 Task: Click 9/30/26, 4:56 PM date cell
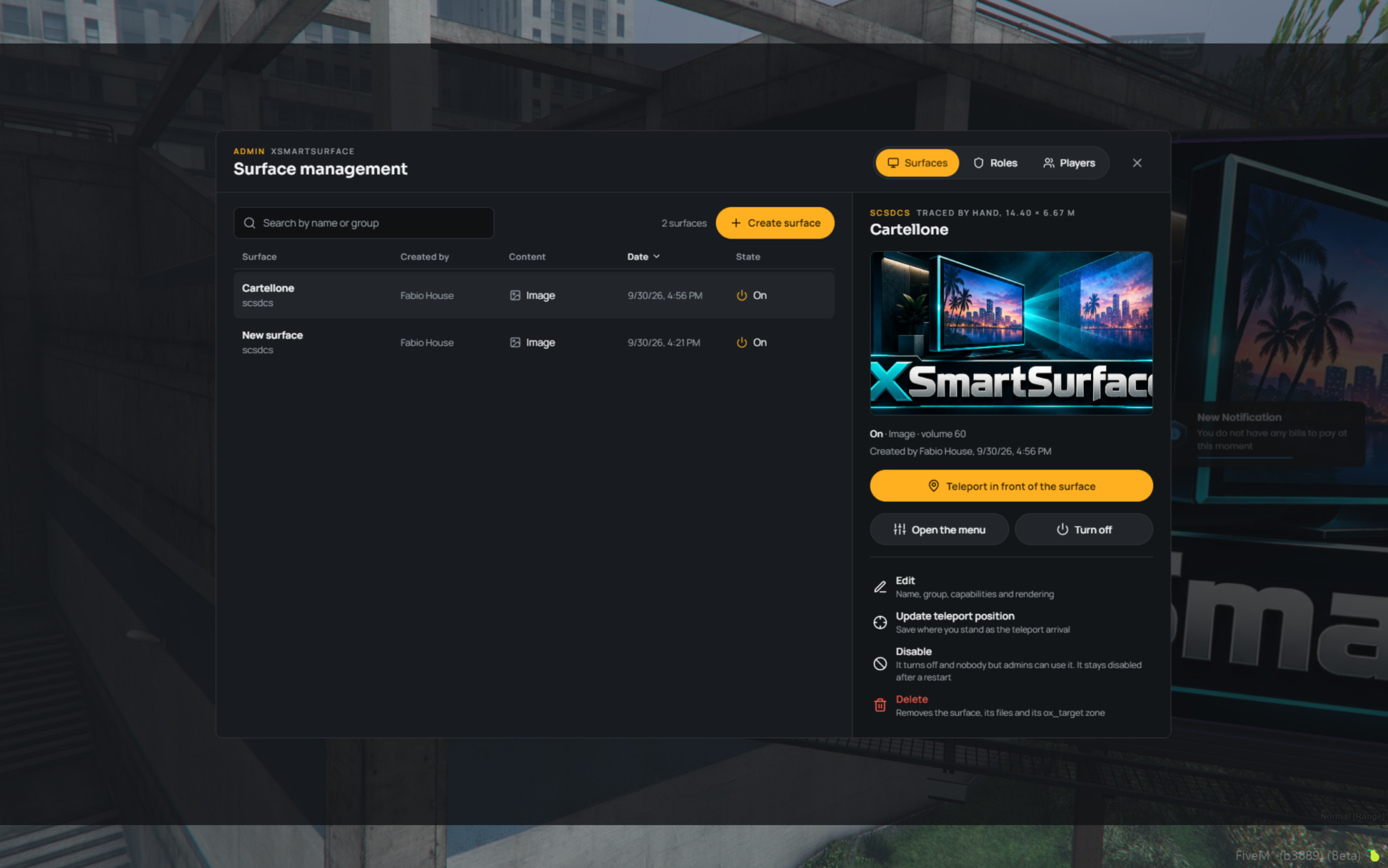pos(665,296)
